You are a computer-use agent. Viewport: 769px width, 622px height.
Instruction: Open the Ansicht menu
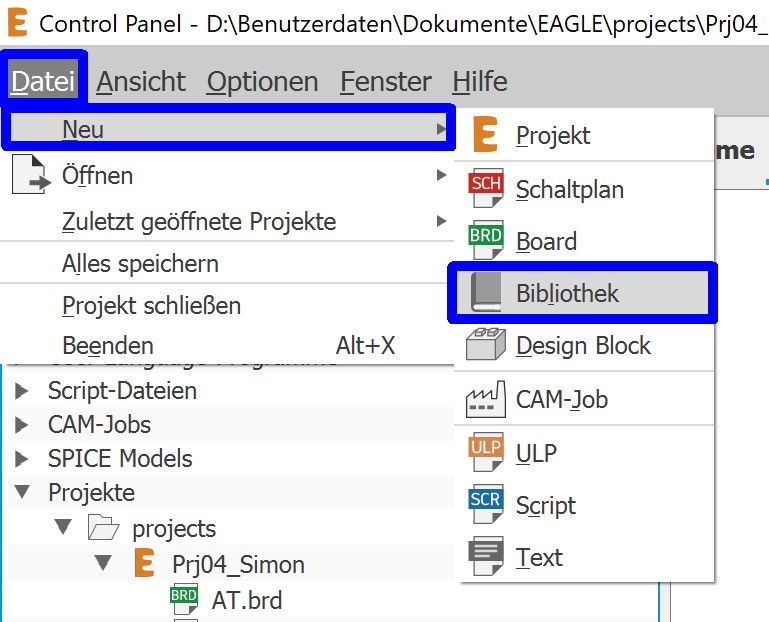(141, 81)
